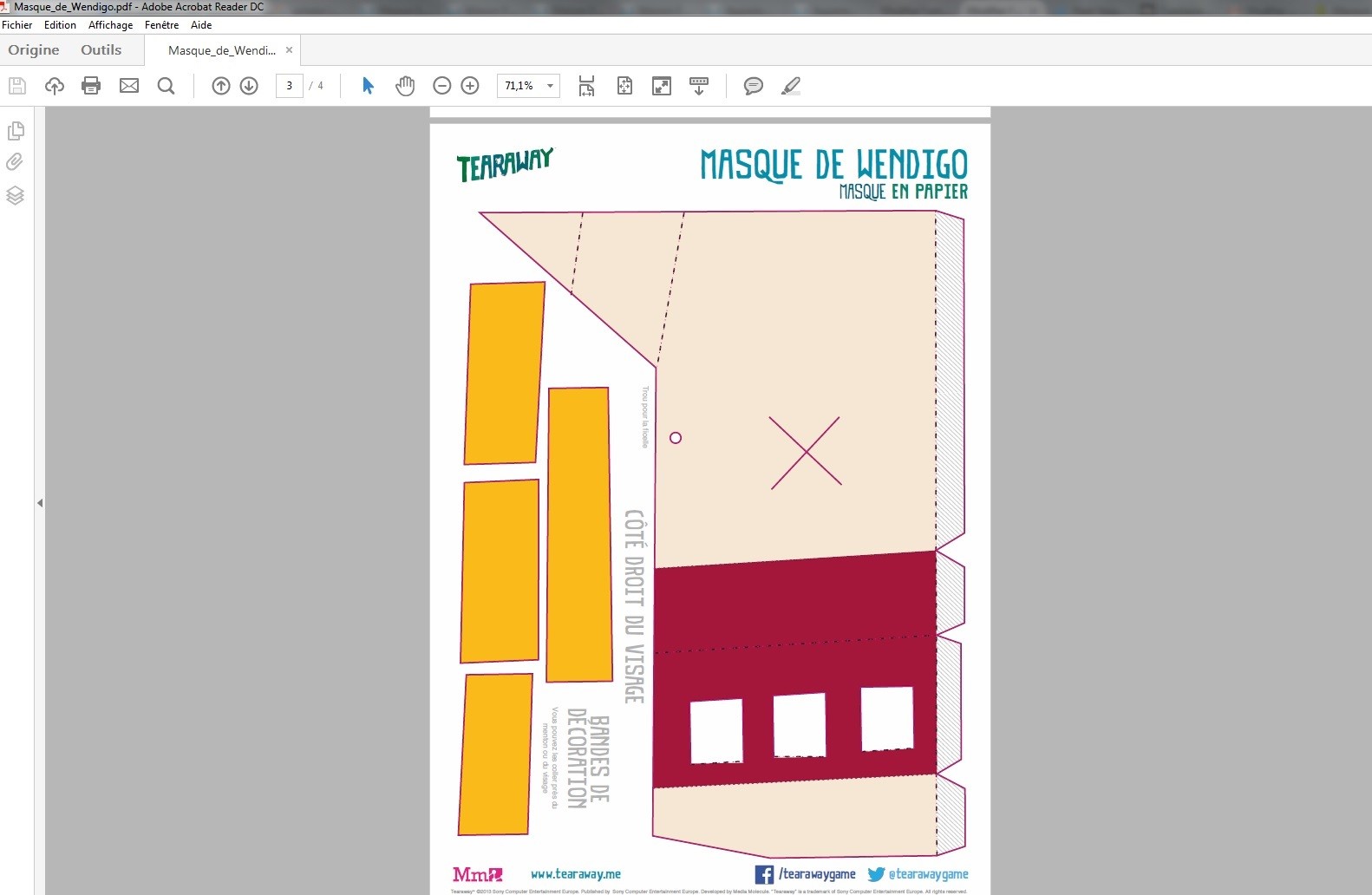Switch to the Outils tab

(101, 50)
